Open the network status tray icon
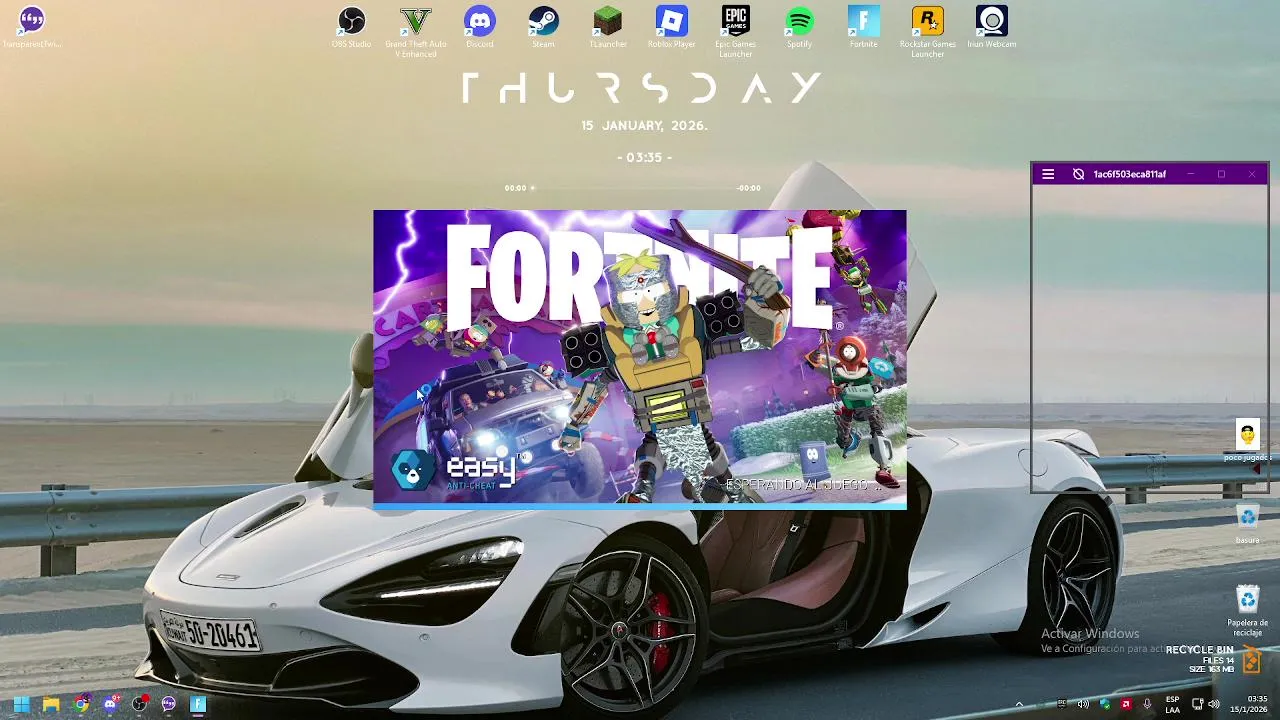The height and width of the screenshot is (720, 1280). pyautogui.click(x=1197, y=704)
